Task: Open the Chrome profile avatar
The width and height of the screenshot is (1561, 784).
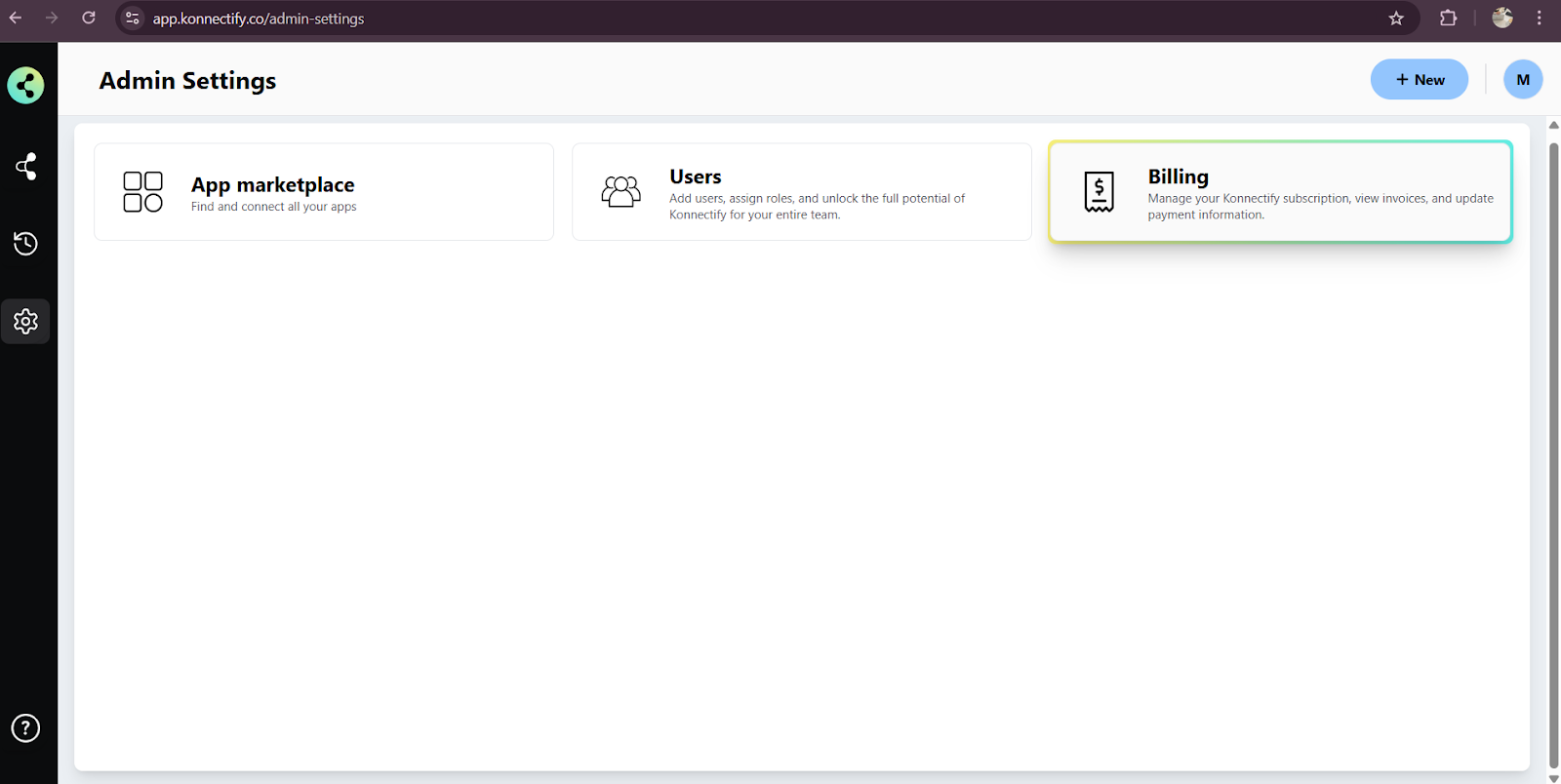Action: pyautogui.click(x=1502, y=18)
